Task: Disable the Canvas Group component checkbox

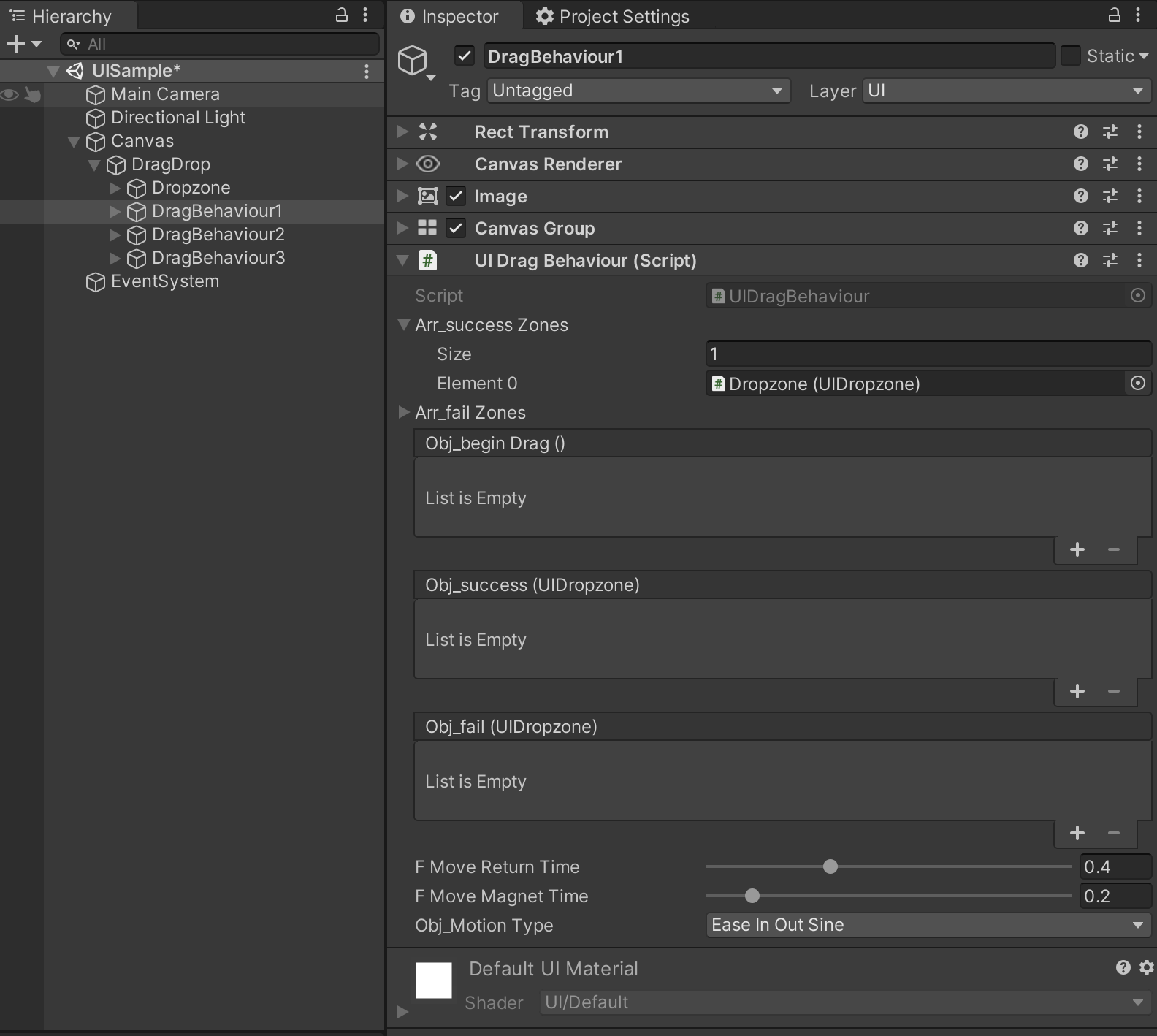Action: point(456,228)
